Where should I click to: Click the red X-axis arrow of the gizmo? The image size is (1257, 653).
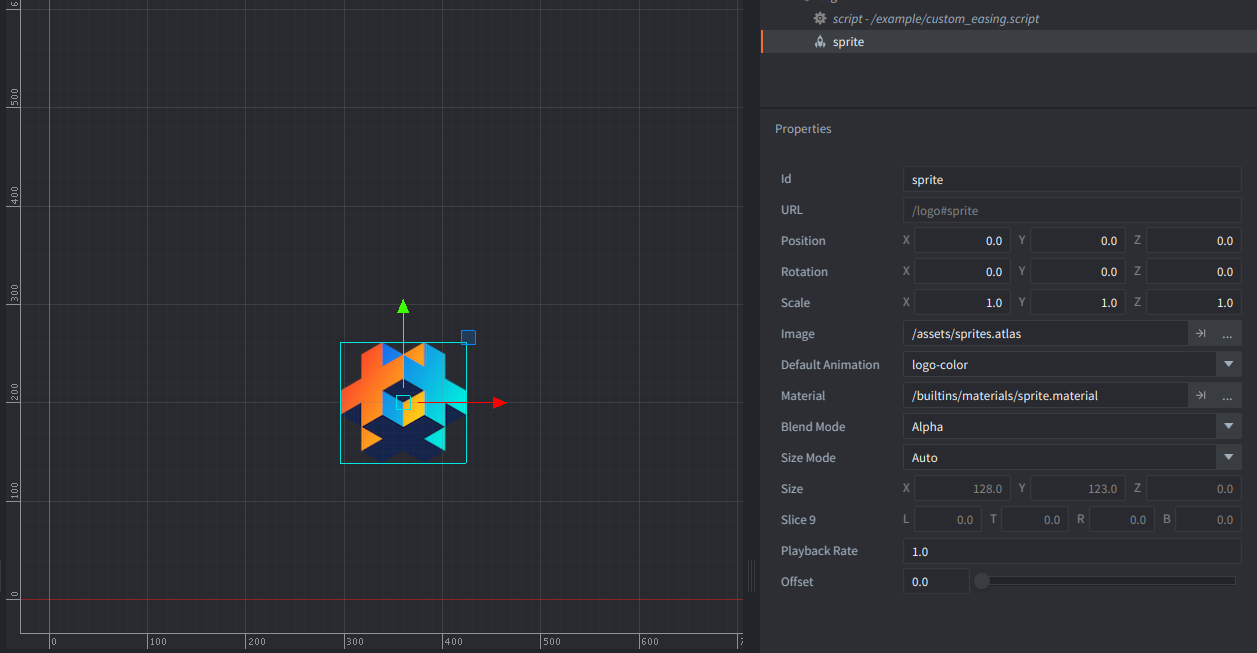point(501,403)
